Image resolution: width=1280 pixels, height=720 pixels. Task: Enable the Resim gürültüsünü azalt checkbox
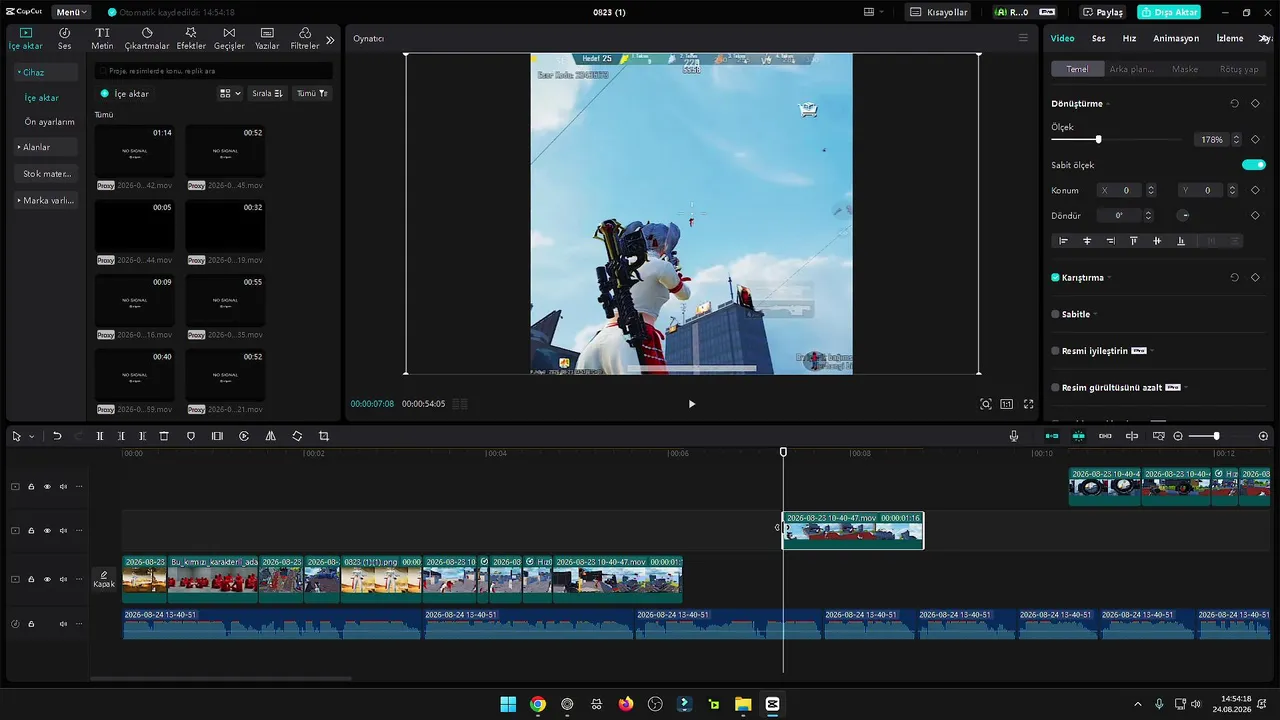coord(1055,387)
